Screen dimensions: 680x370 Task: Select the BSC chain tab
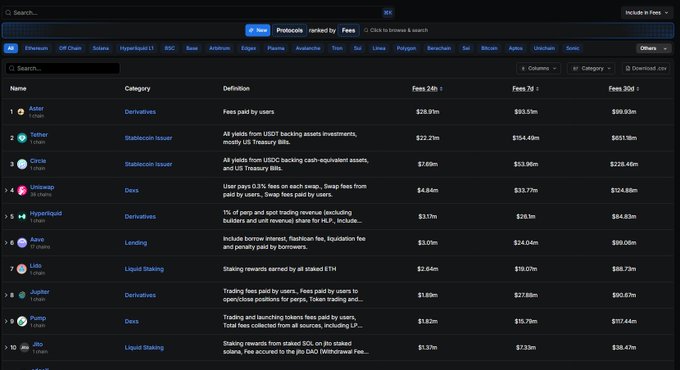pos(170,48)
